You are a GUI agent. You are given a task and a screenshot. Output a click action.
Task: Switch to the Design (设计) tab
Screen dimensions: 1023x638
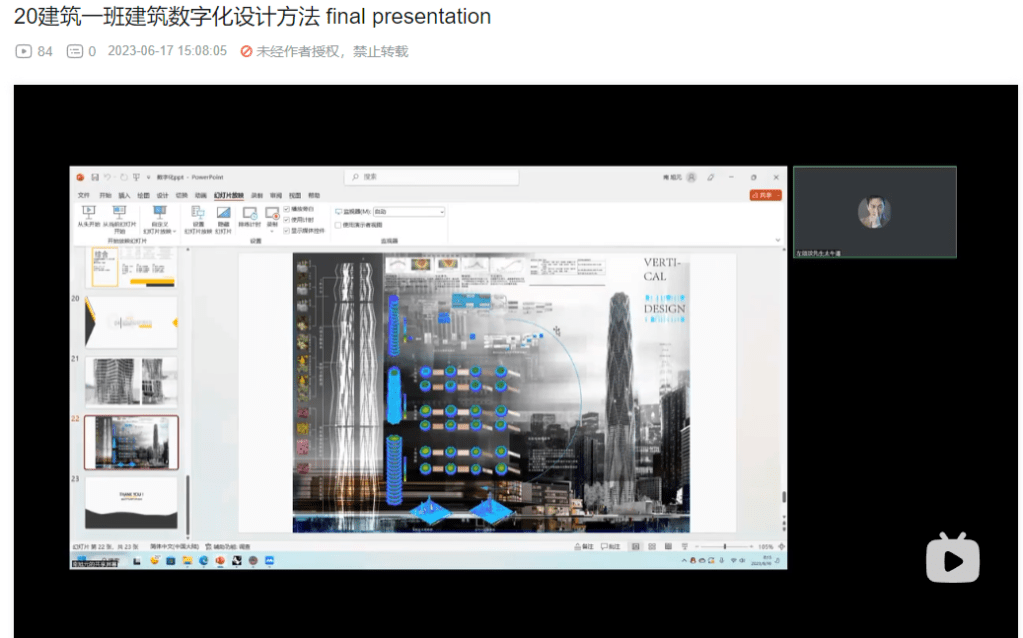pyautogui.click(x=162, y=195)
